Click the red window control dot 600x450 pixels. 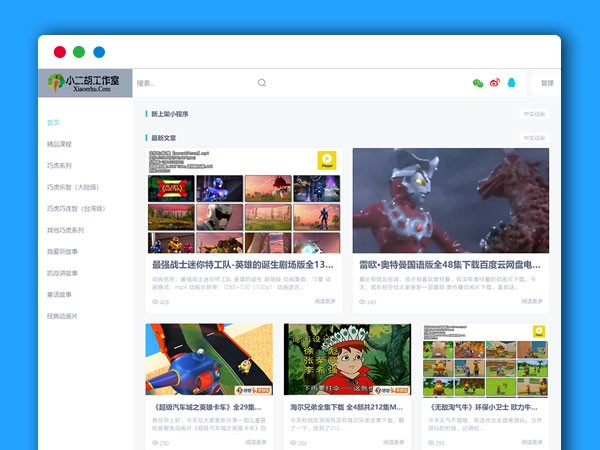(x=60, y=52)
